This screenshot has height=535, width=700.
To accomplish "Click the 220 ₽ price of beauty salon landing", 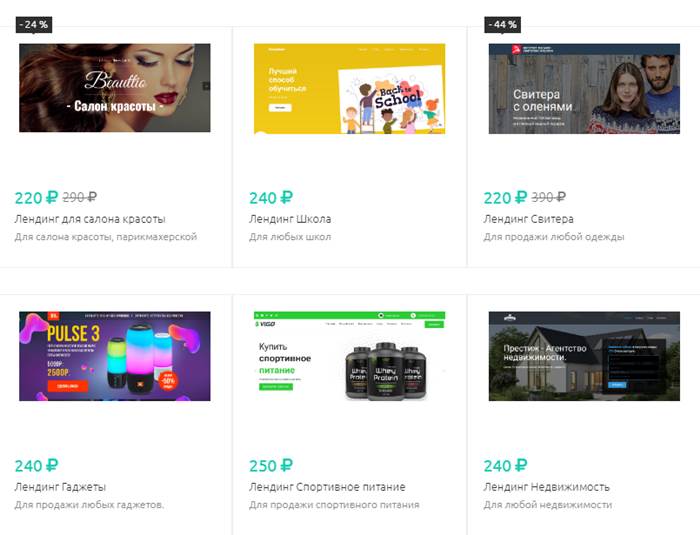I will pyautogui.click(x=36, y=197).
